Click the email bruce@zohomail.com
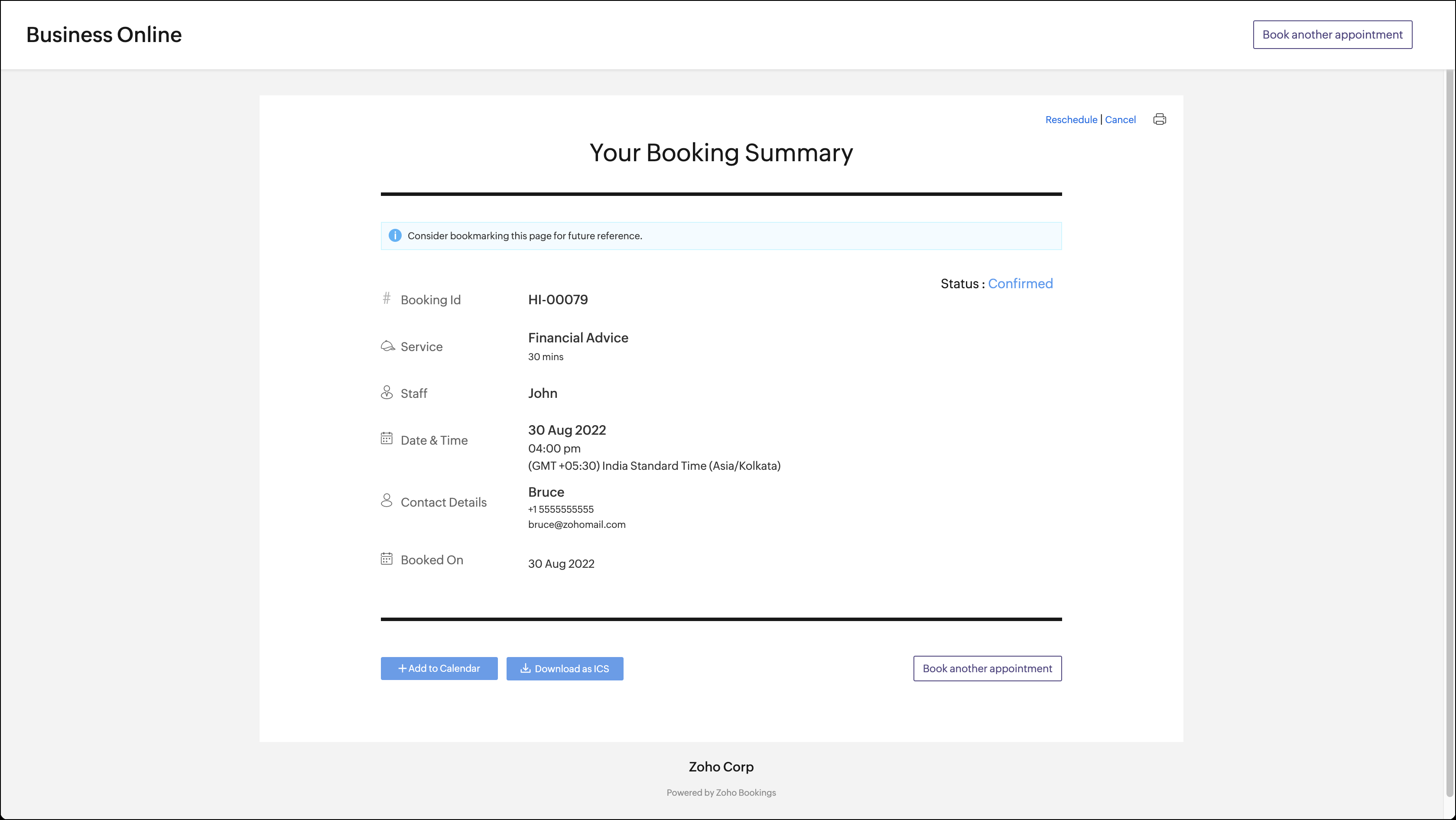Image resolution: width=1456 pixels, height=820 pixels. [x=576, y=525]
